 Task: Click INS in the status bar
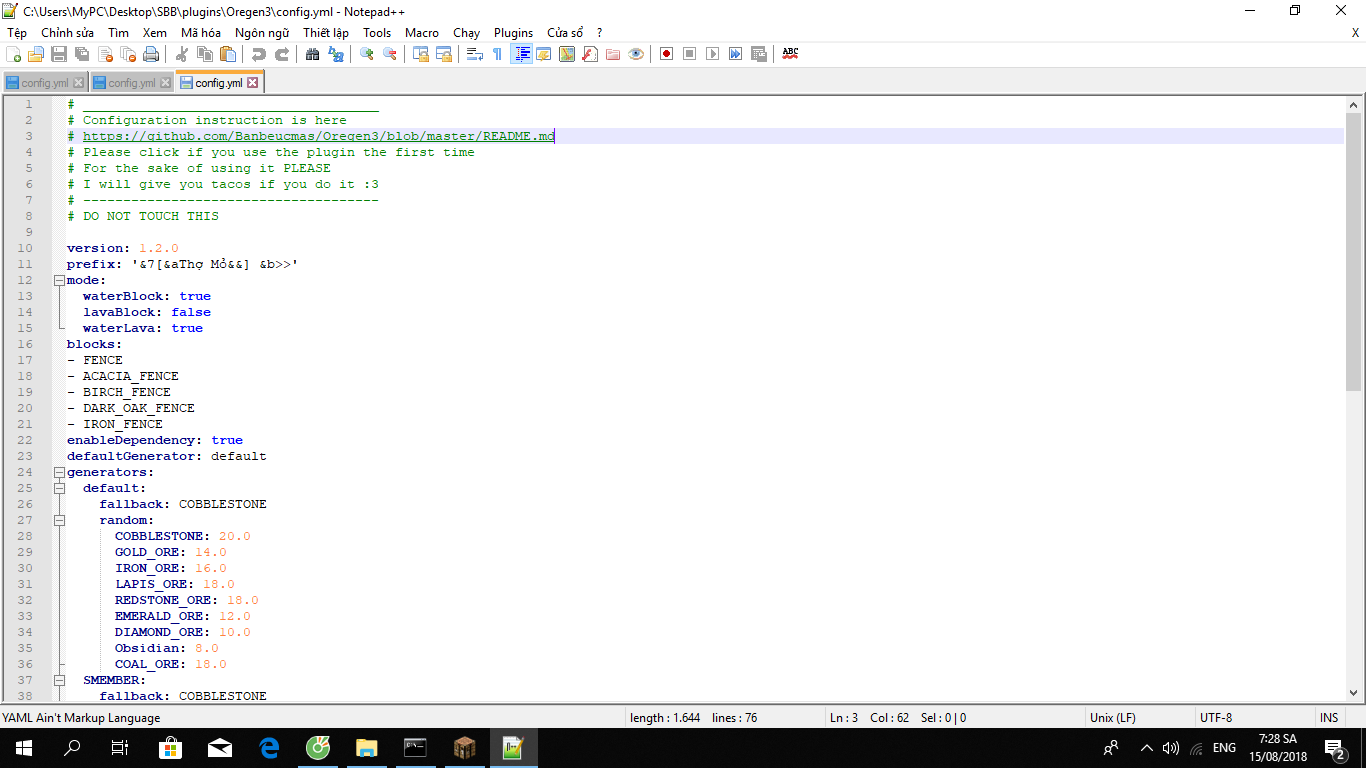pyautogui.click(x=1328, y=718)
